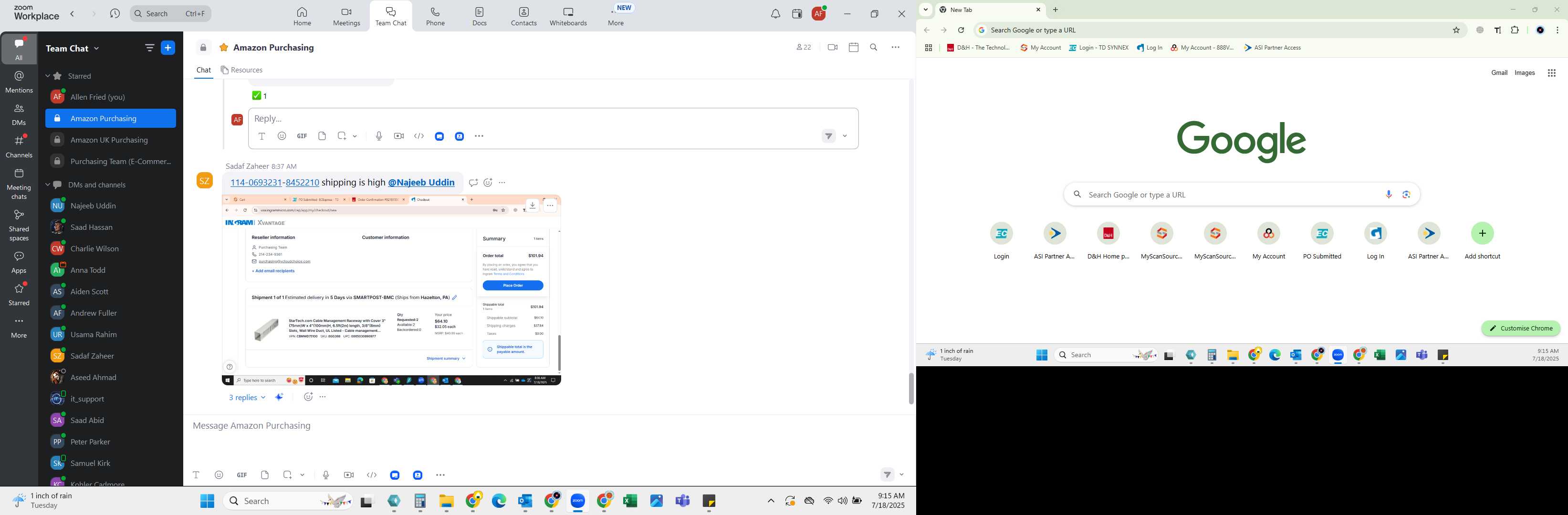Switch to the Home tab in Zoom

click(302, 16)
